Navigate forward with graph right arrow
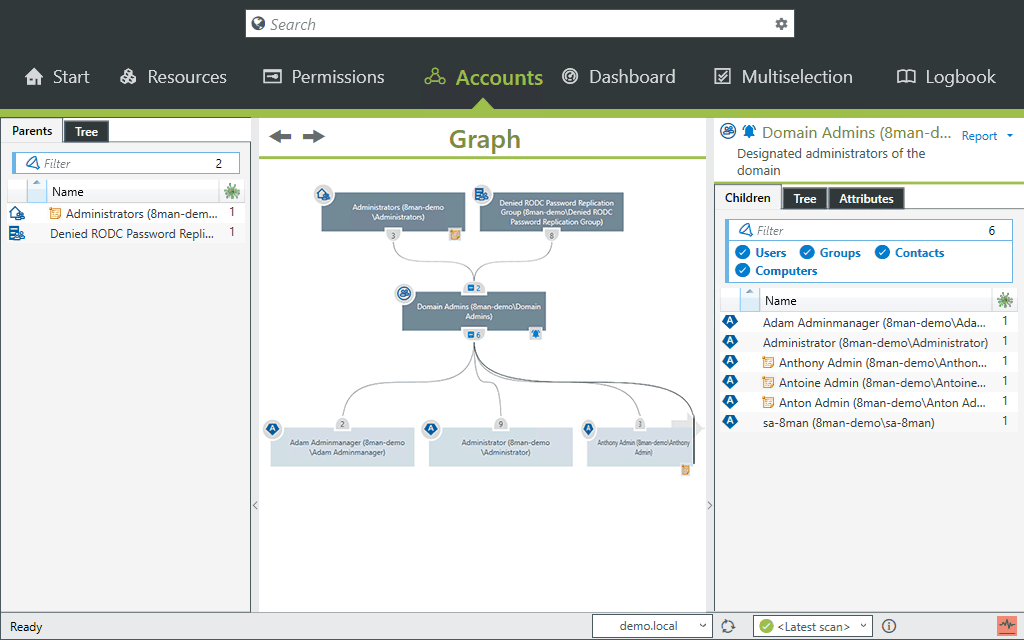 313,136
